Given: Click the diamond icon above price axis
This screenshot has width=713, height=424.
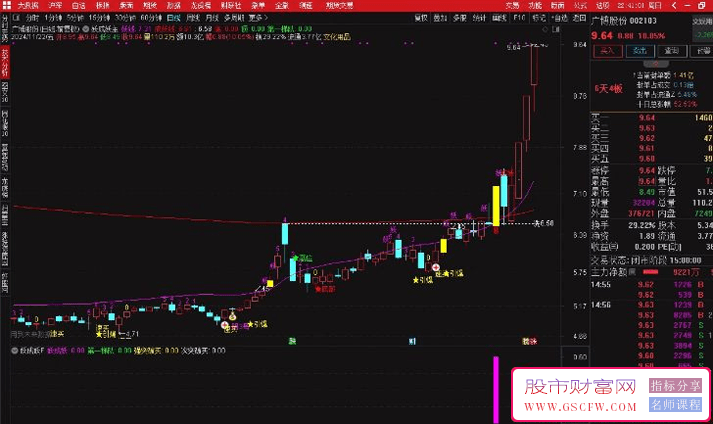Looking at the screenshot, I should pyautogui.click(x=545, y=29).
